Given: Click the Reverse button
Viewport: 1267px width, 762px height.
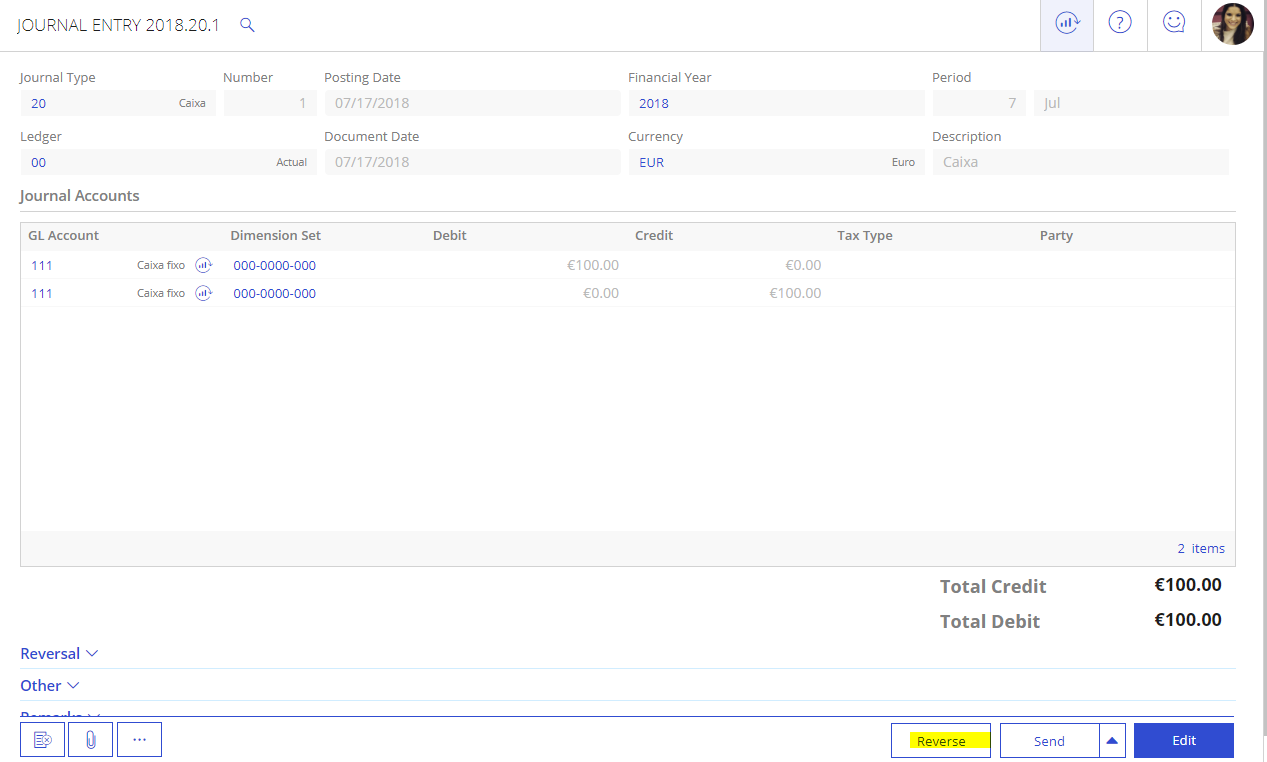Looking at the screenshot, I should pos(941,741).
